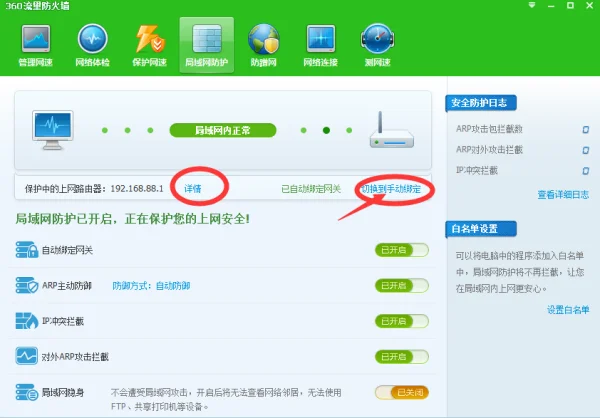Screen dimensions: 600x418
Task: Click the ARP攻击包拦截数 count value
Action: tap(585, 129)
